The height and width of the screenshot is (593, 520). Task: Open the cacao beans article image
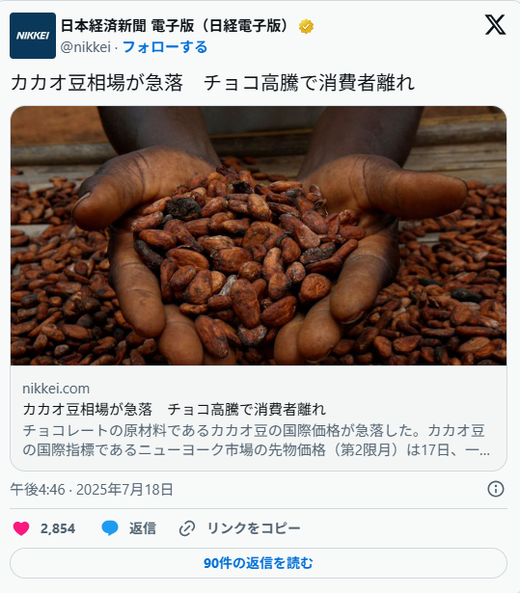259,236
